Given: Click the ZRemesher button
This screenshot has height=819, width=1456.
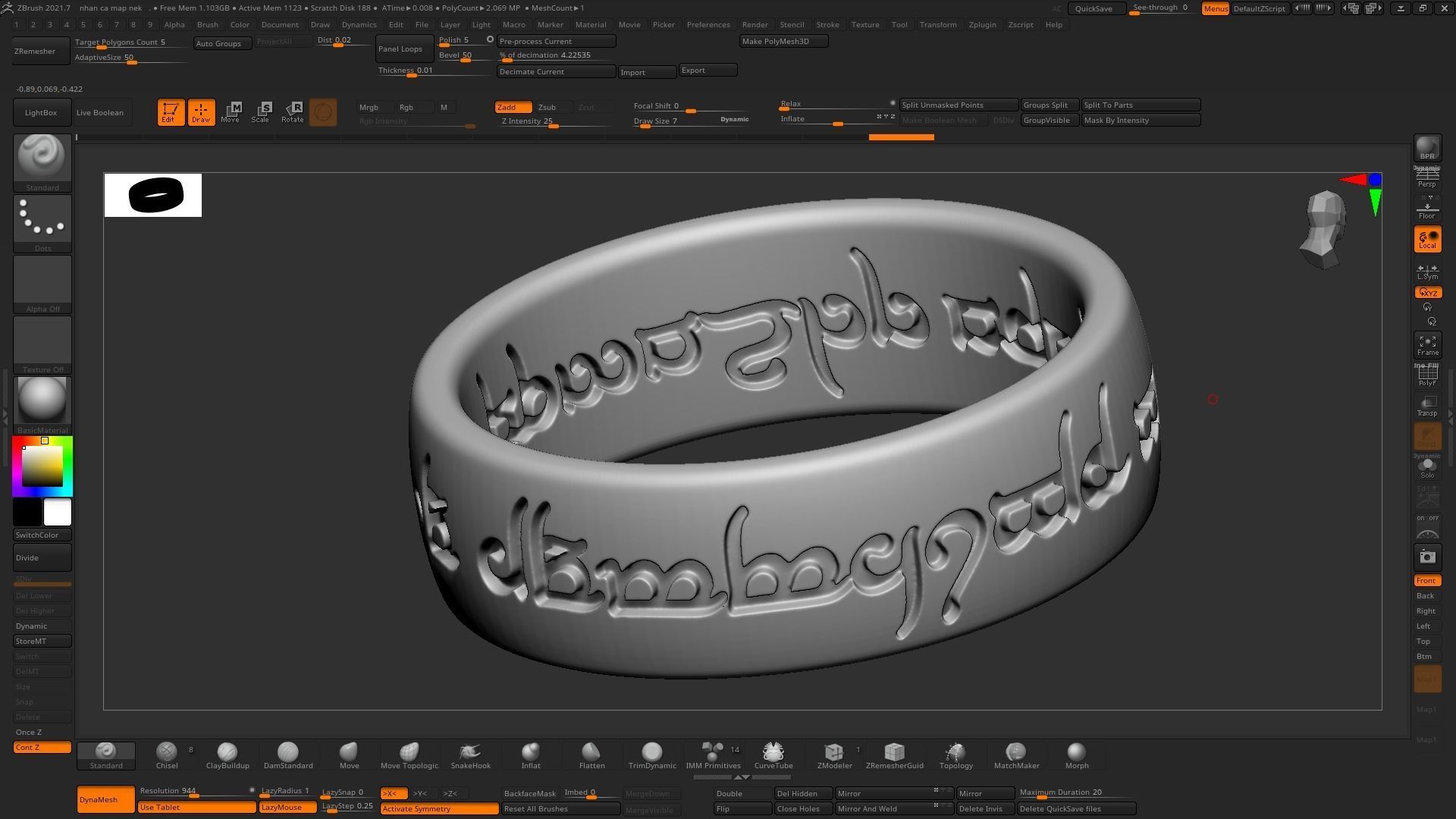Looking at the screenshot, I should tap(42, 51).
